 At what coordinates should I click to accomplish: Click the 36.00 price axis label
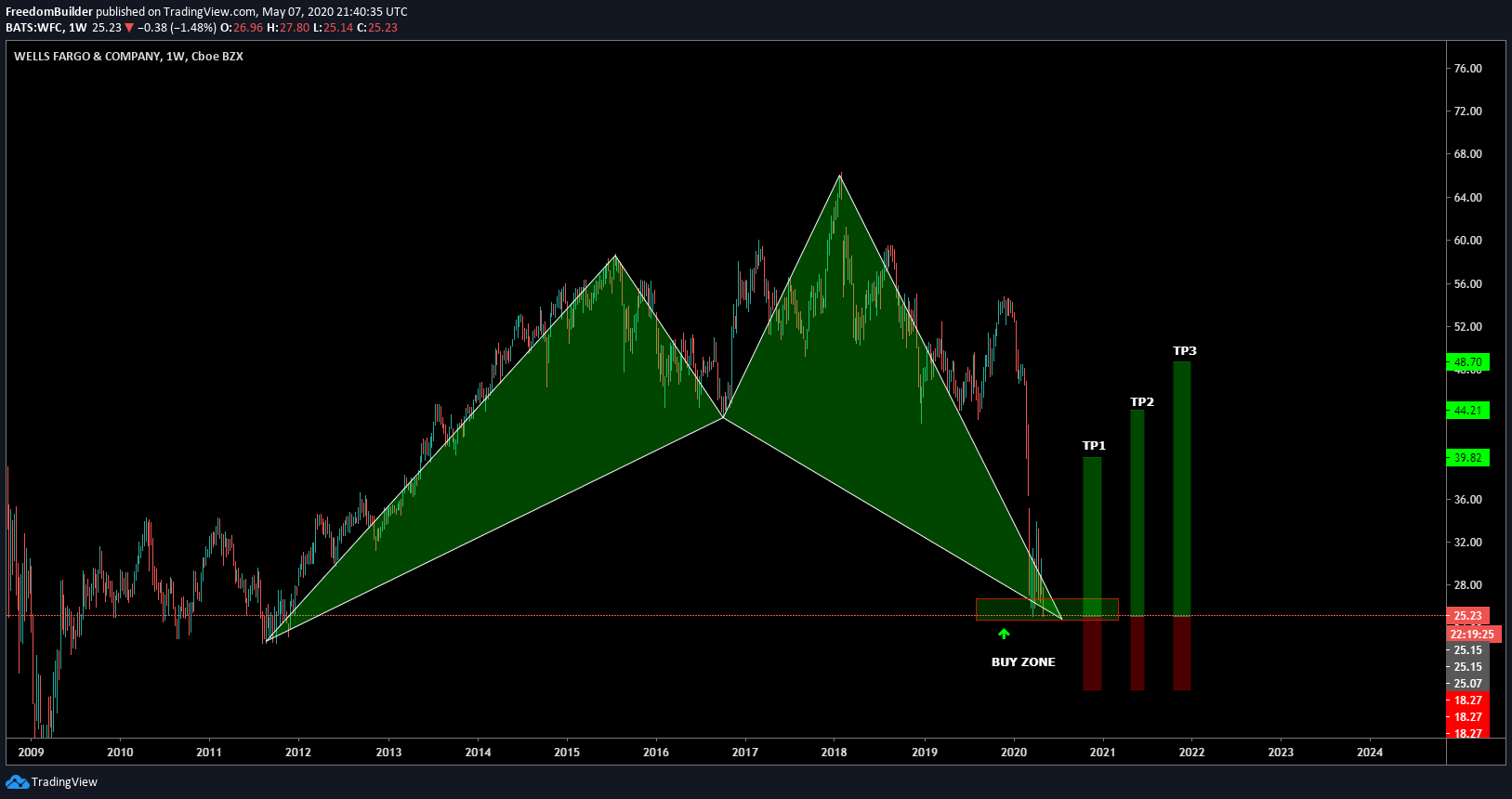click(1468, 500)
